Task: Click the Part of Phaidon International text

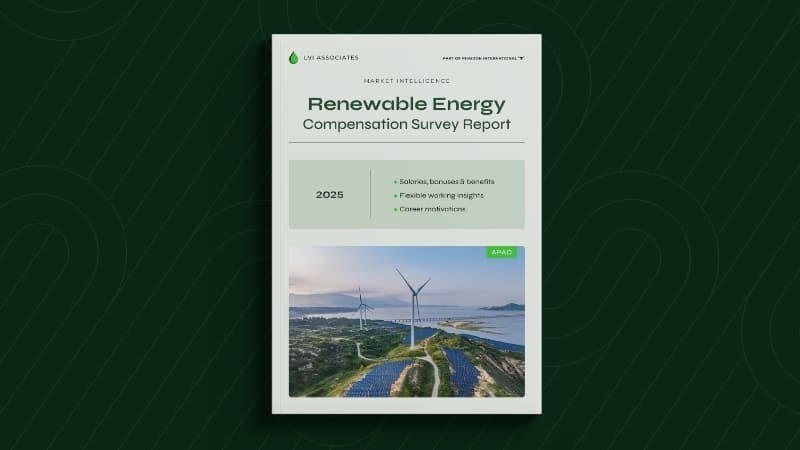Action: pos(478,58)
